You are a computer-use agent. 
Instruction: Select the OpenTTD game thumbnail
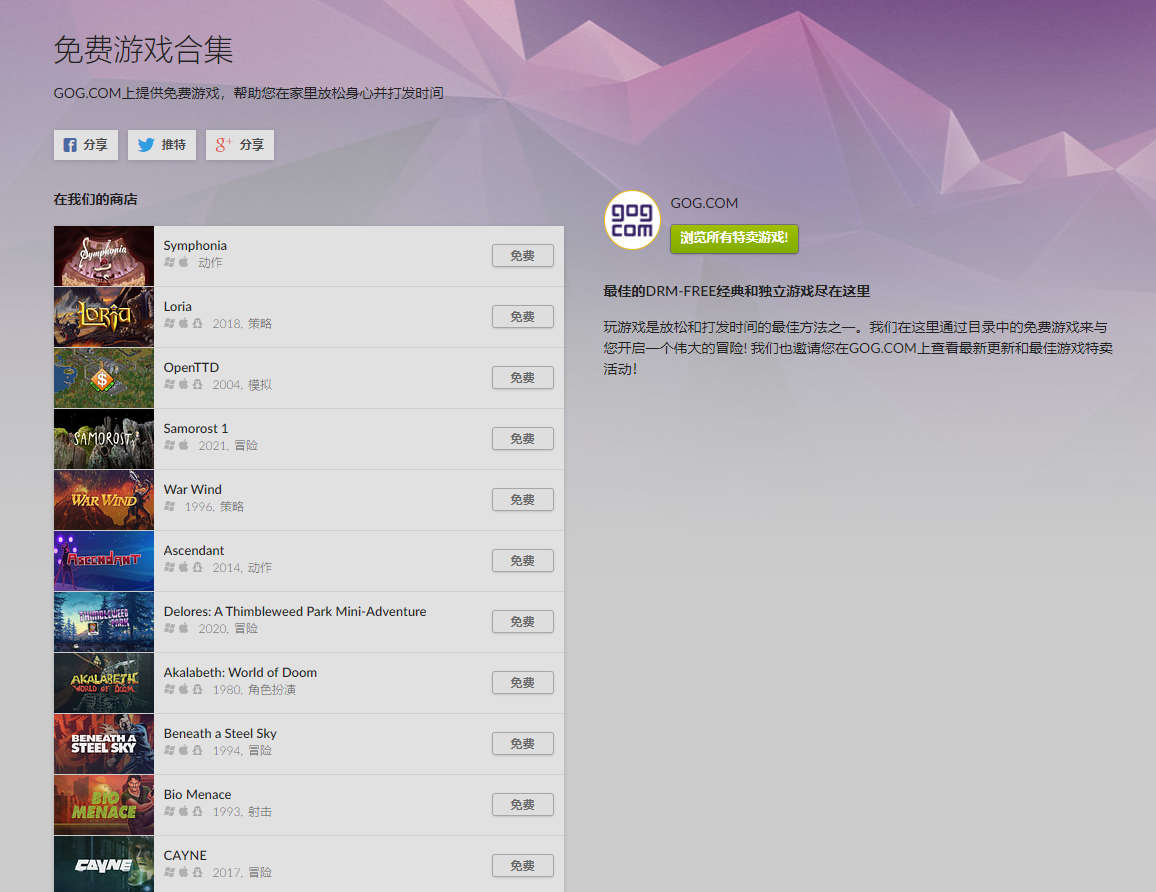coord(104,378)
